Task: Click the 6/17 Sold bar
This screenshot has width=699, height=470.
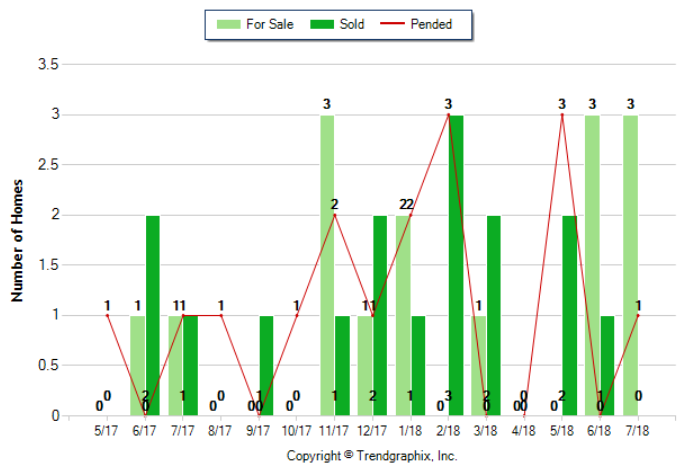Action: click(x=153, y=315)
